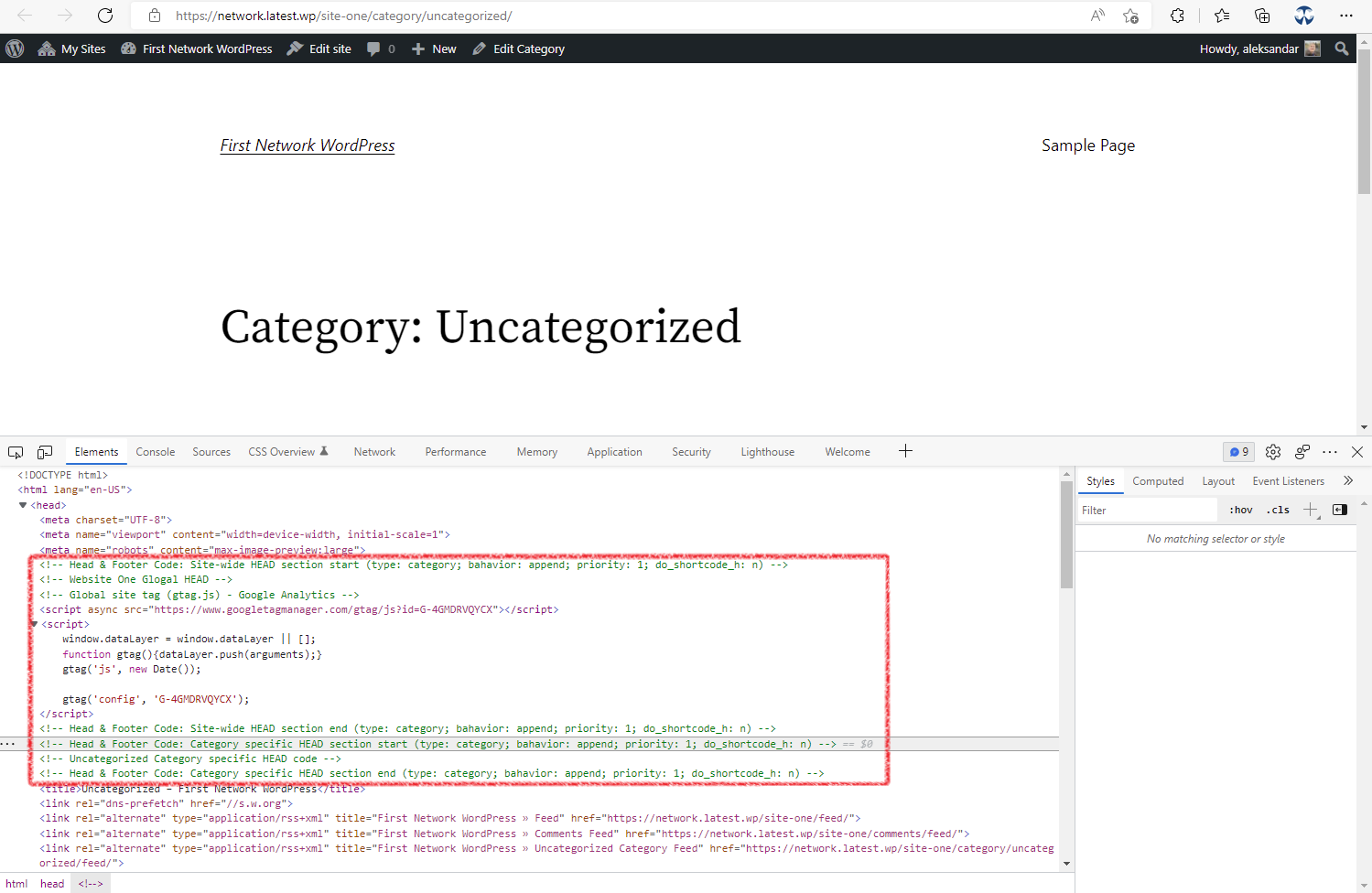Viewport: 1372px width, 893px height.
Task: Switch to the Elements tab
Action: point(96,452)
